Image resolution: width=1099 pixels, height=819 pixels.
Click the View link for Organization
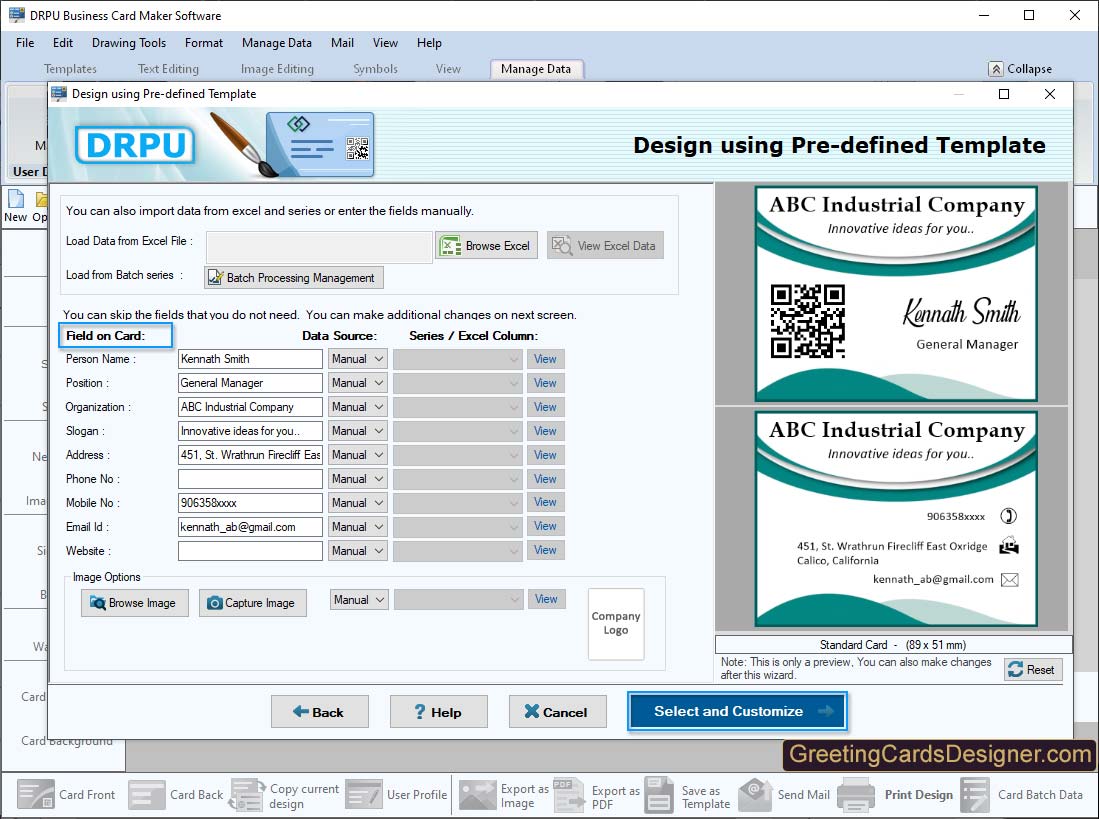[x=545, y=406]
